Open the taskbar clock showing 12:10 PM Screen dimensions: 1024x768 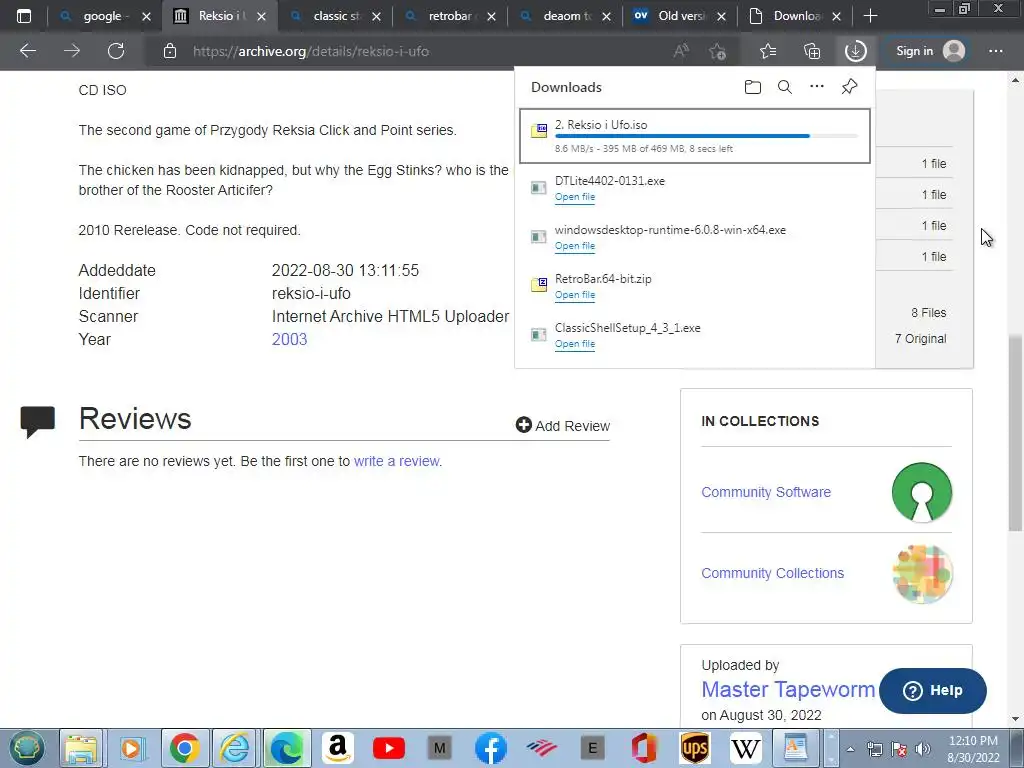973,749
